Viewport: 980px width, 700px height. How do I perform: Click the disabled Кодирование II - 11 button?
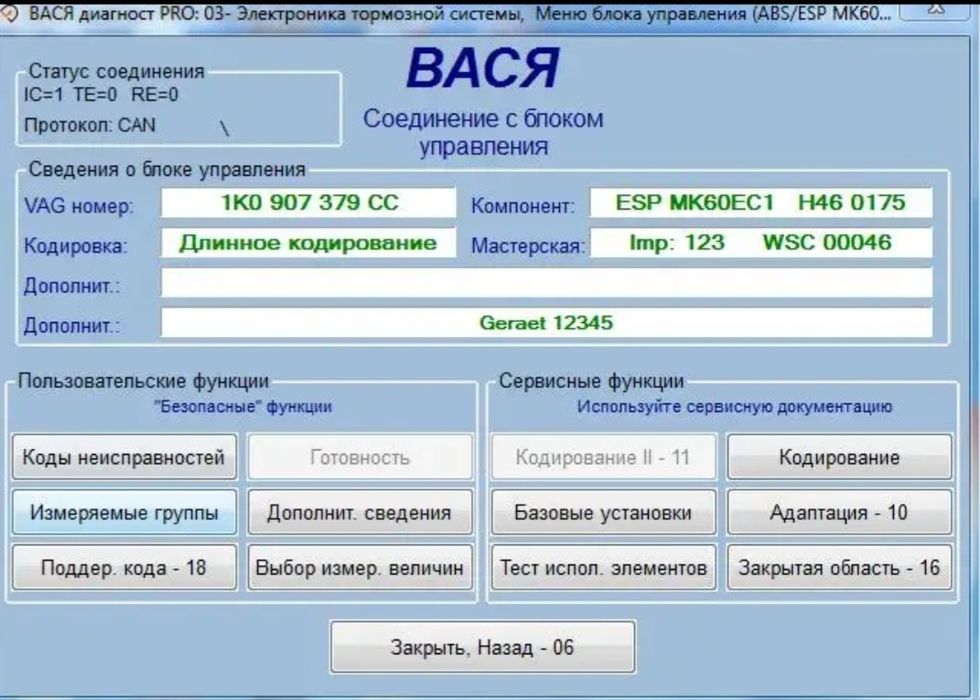pos(604,457)
